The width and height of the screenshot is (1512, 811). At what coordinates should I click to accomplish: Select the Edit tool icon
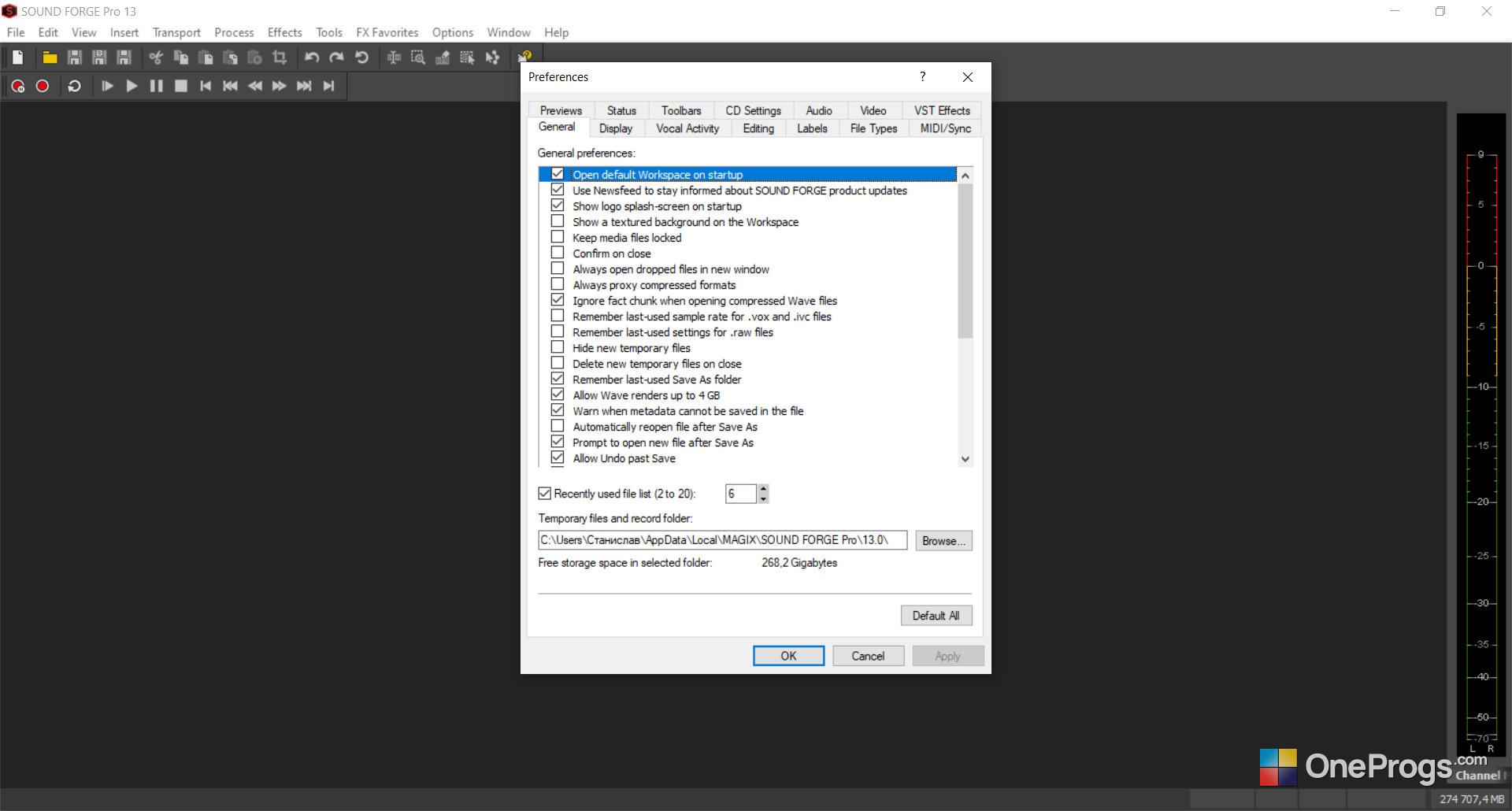[394, 57]
